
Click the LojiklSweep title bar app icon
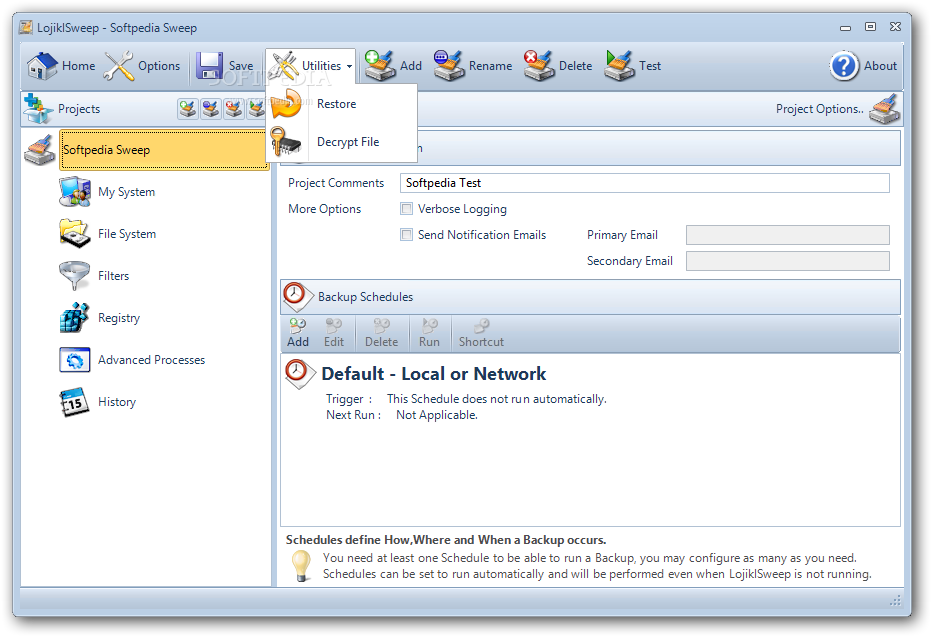(26, 27)
